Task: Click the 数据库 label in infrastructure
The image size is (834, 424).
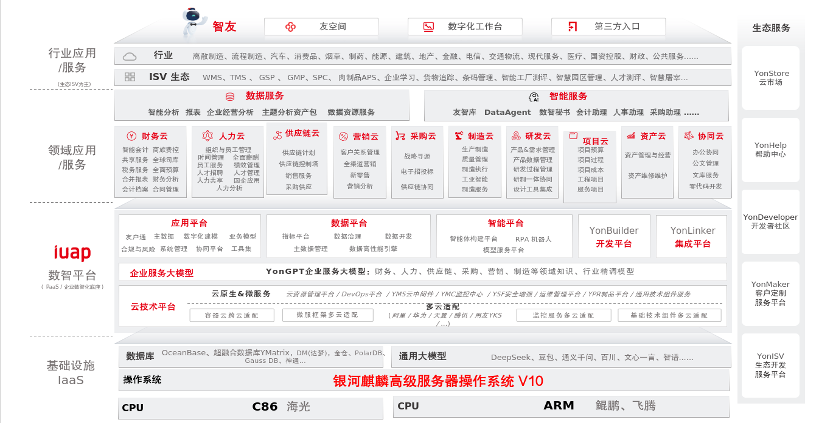Action: (x=140, y=356)
